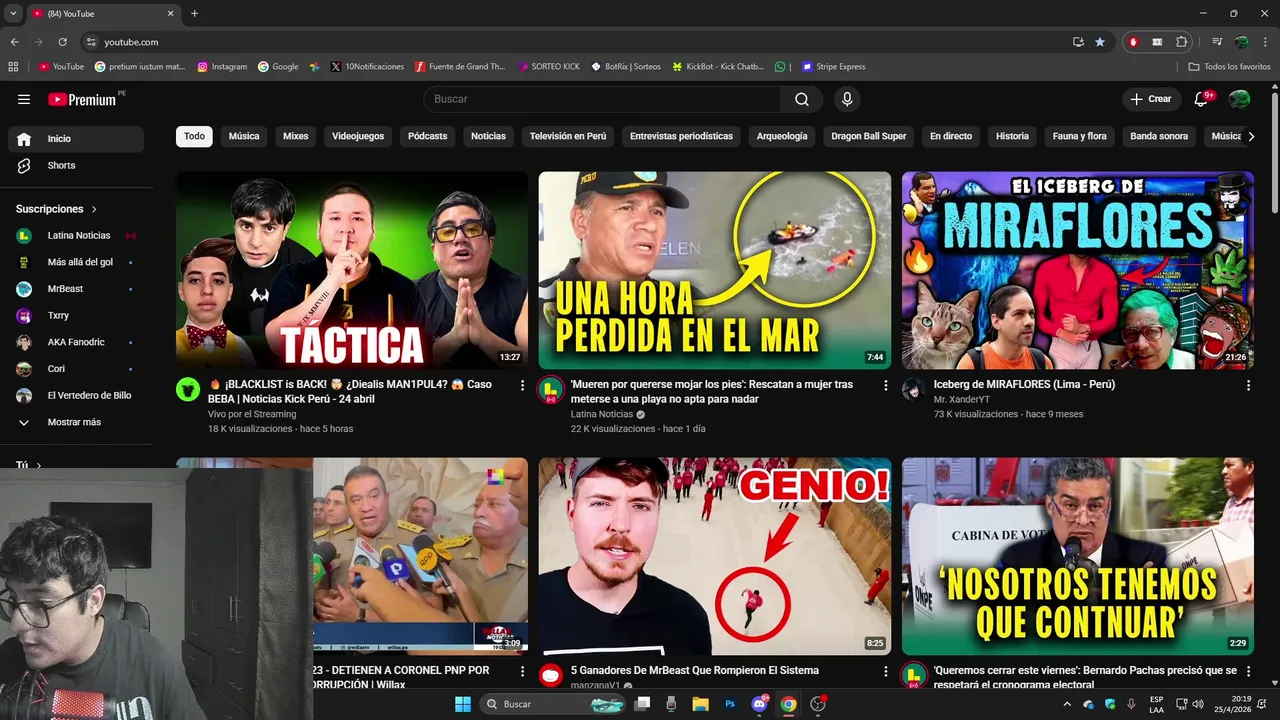Open Chrome media control icon

[x=1217, y=42]
